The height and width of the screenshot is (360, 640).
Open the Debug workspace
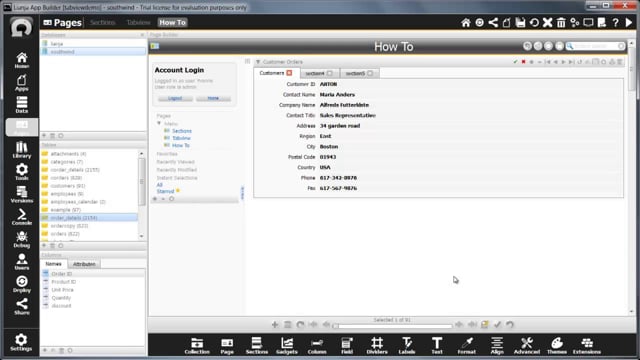22,240
